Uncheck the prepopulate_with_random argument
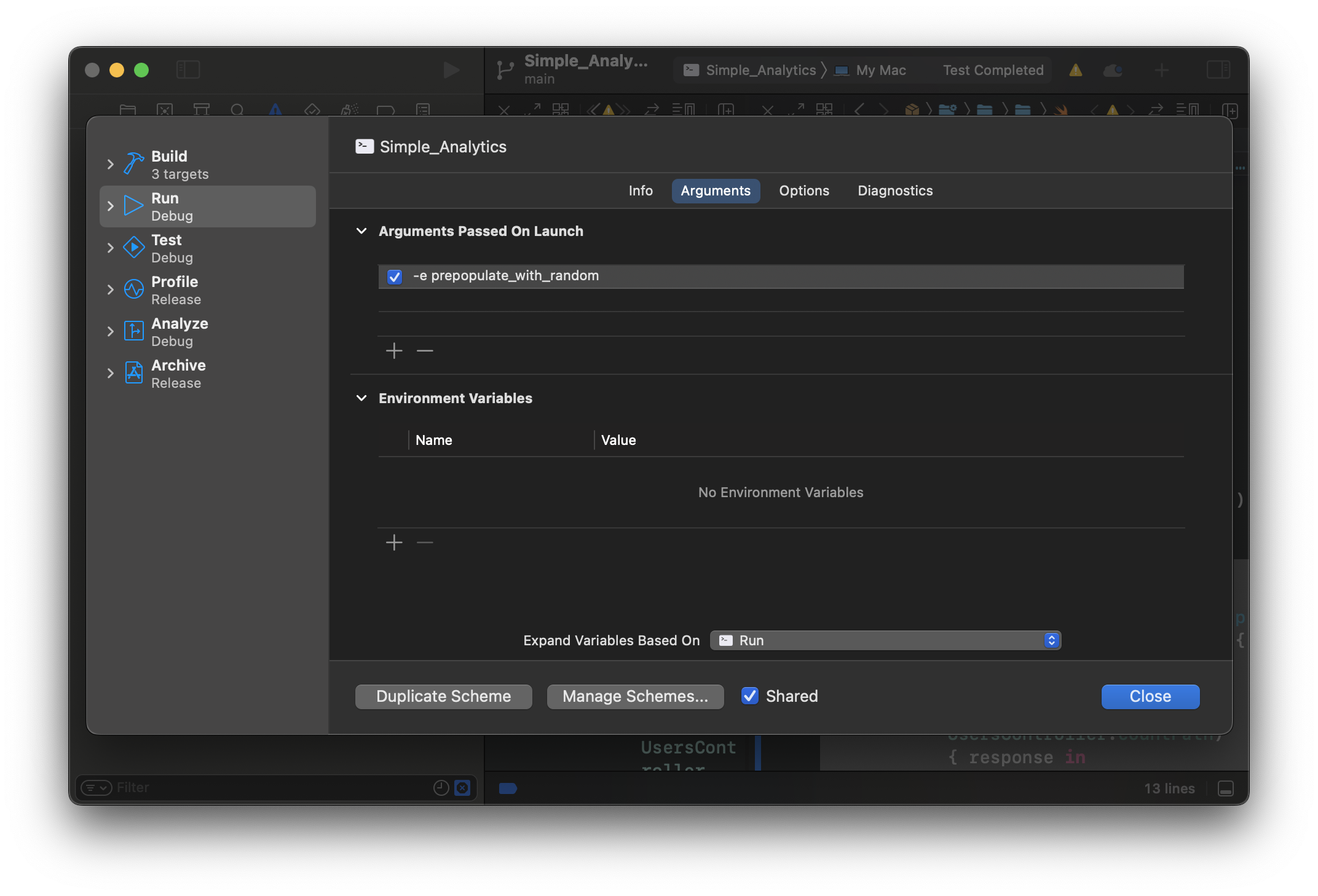This screenshot has width=1318, height=896. 395,277
